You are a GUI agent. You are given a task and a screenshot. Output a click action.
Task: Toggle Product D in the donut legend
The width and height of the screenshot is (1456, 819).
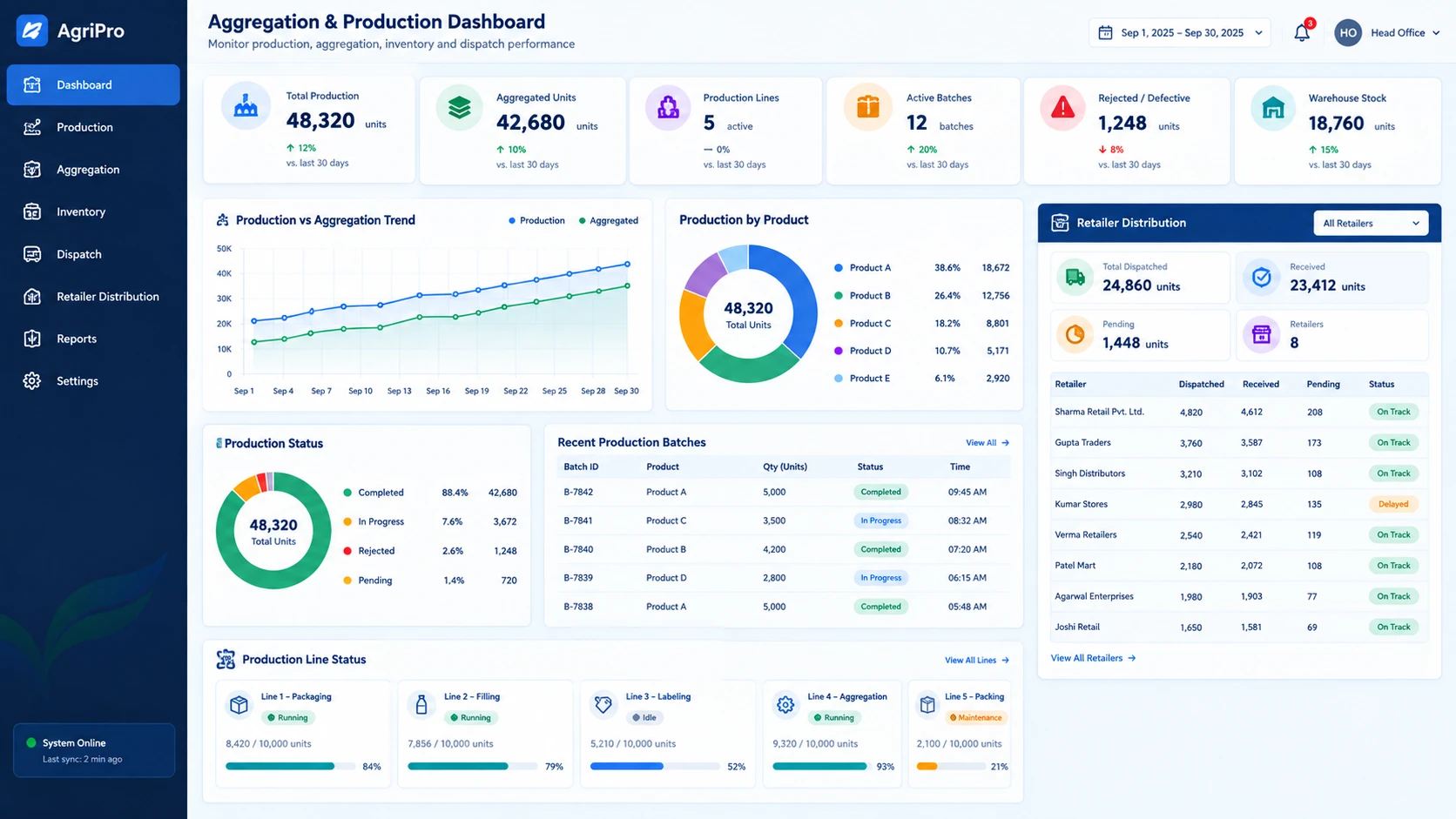[863, 351]
